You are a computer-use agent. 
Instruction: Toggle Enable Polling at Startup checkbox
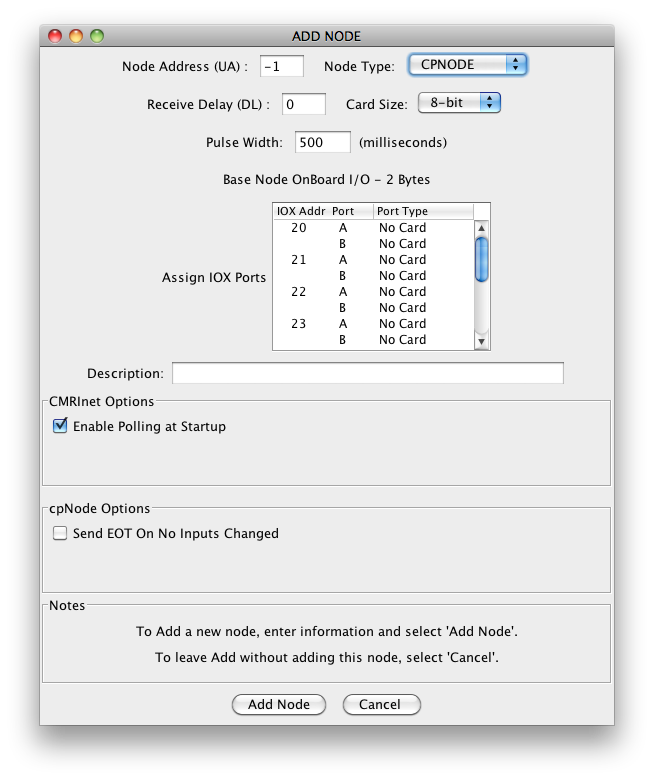tap(60, 426)
